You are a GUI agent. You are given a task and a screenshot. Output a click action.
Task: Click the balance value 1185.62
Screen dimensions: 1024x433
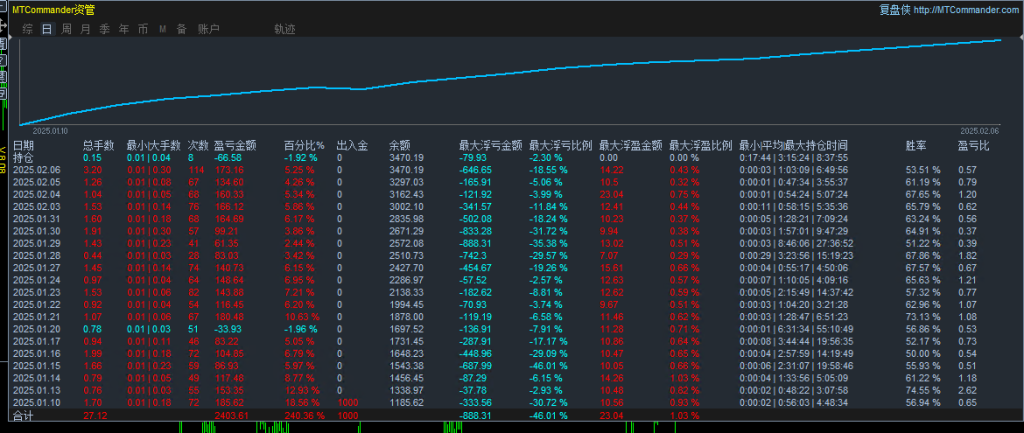tap(406, 402)
